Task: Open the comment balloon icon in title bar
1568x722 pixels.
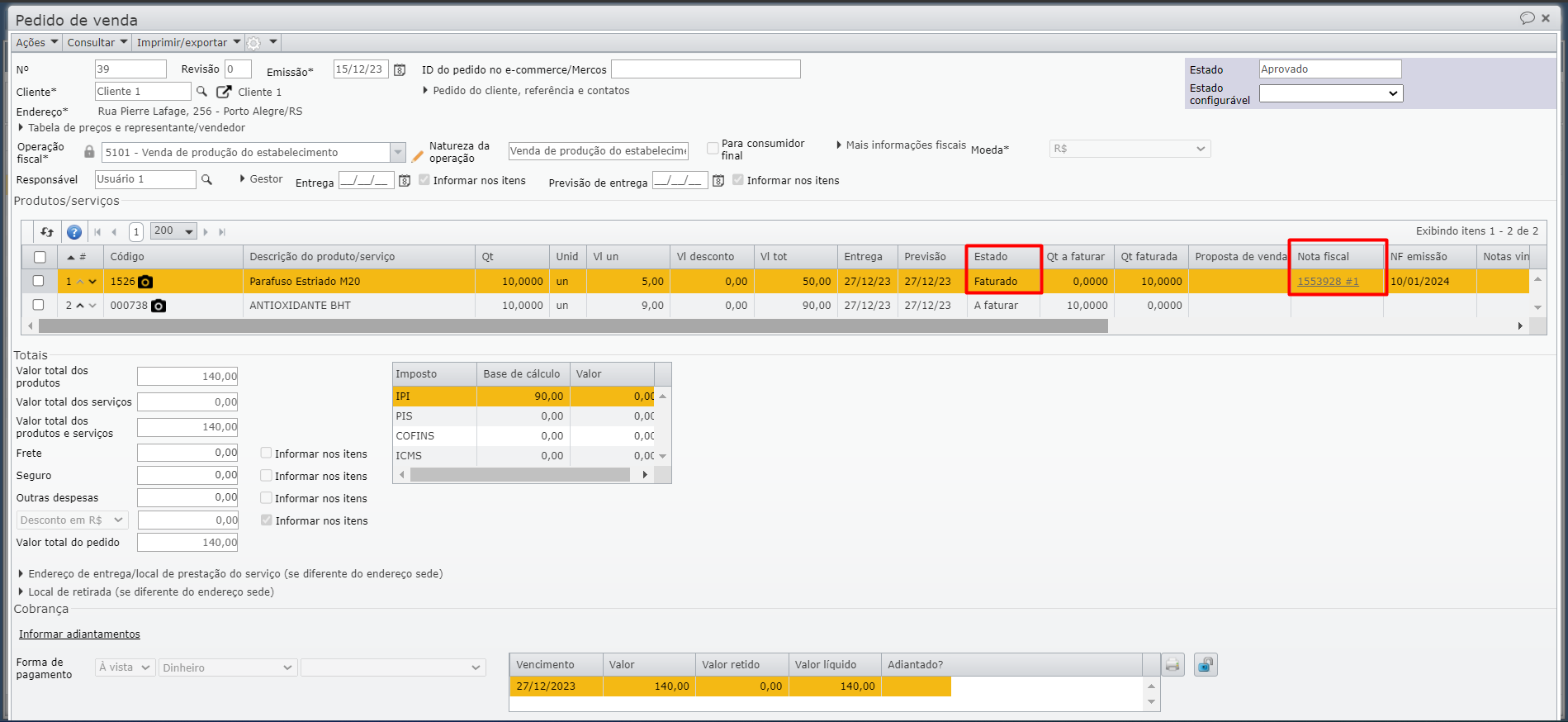Action: coord(1528,18)
